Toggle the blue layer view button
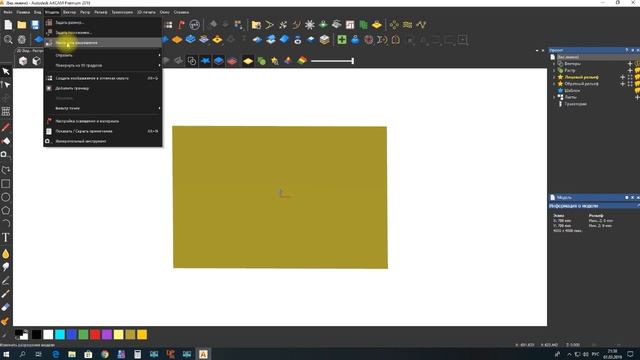This screenshot has height=360, width=640. click(x=219, y=61)
